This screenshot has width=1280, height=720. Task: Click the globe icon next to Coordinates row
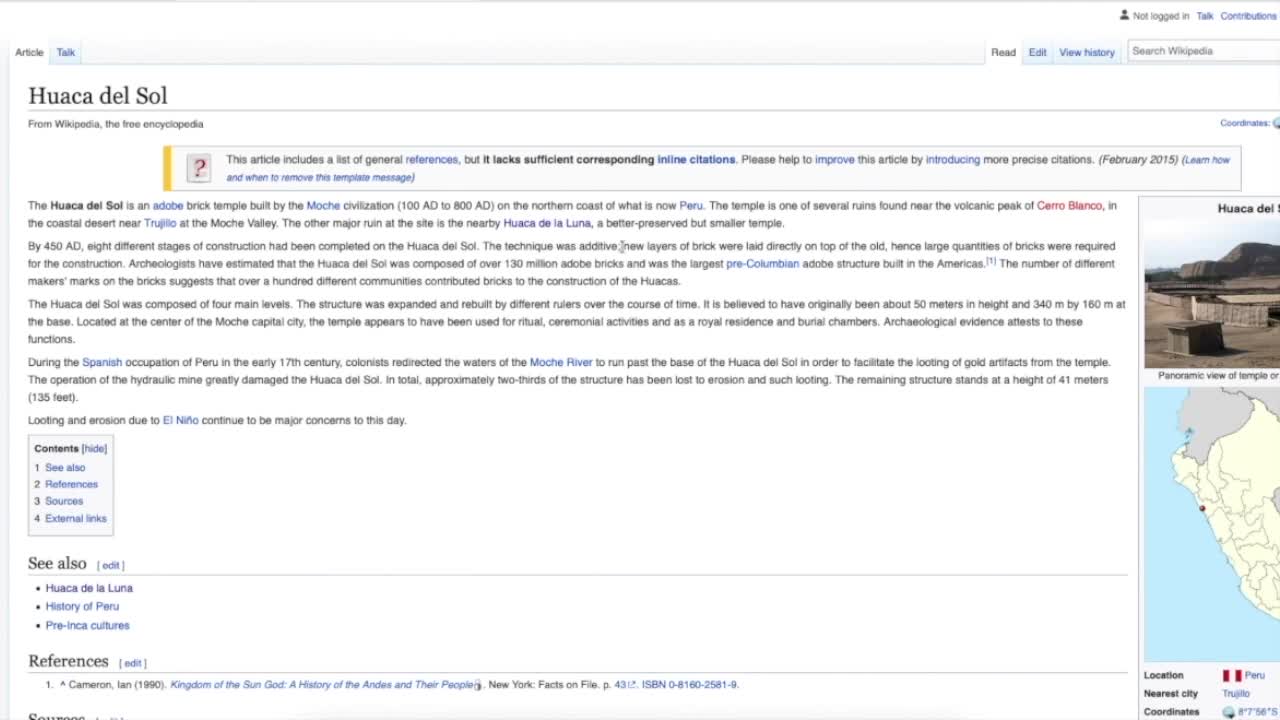pyautogui.click(x=1229, y=712)
